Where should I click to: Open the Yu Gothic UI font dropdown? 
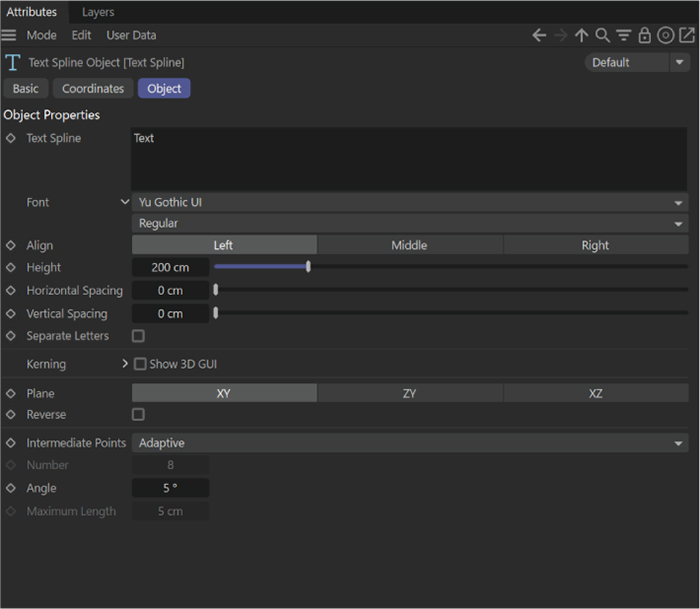(409, 202)
